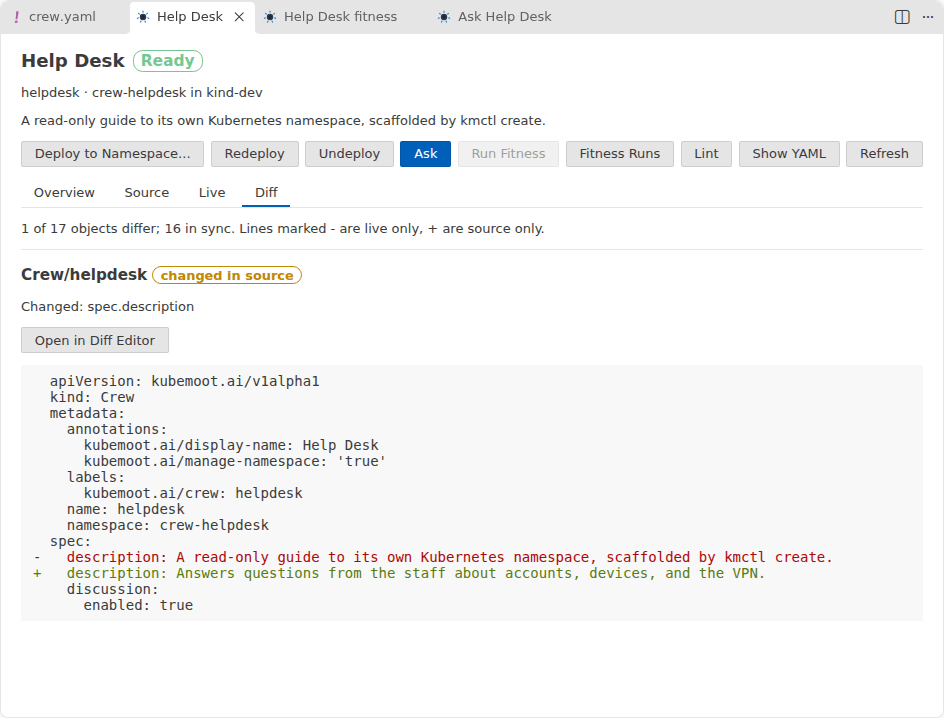Open the change in Diff Editor
This screenshot has width=944, height=718.
(95, 341)
